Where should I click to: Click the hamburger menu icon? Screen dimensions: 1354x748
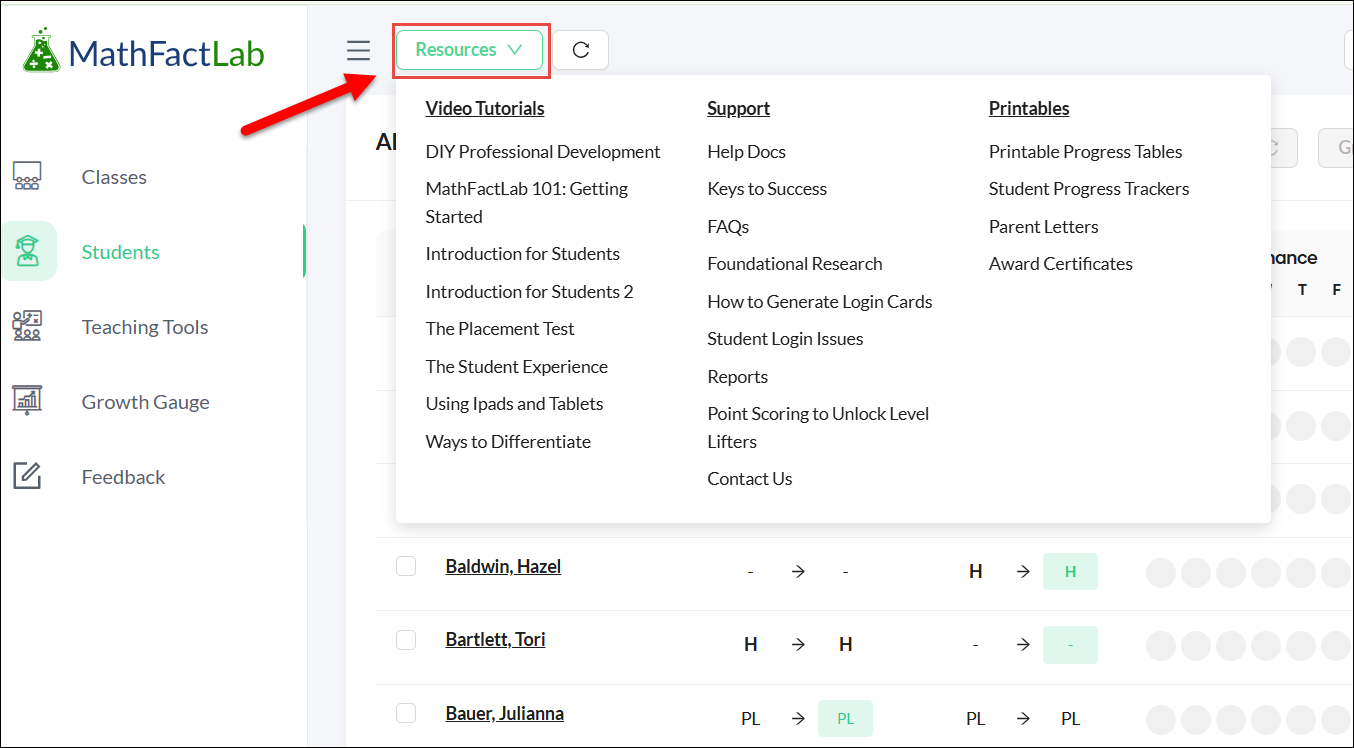(359, 51)
